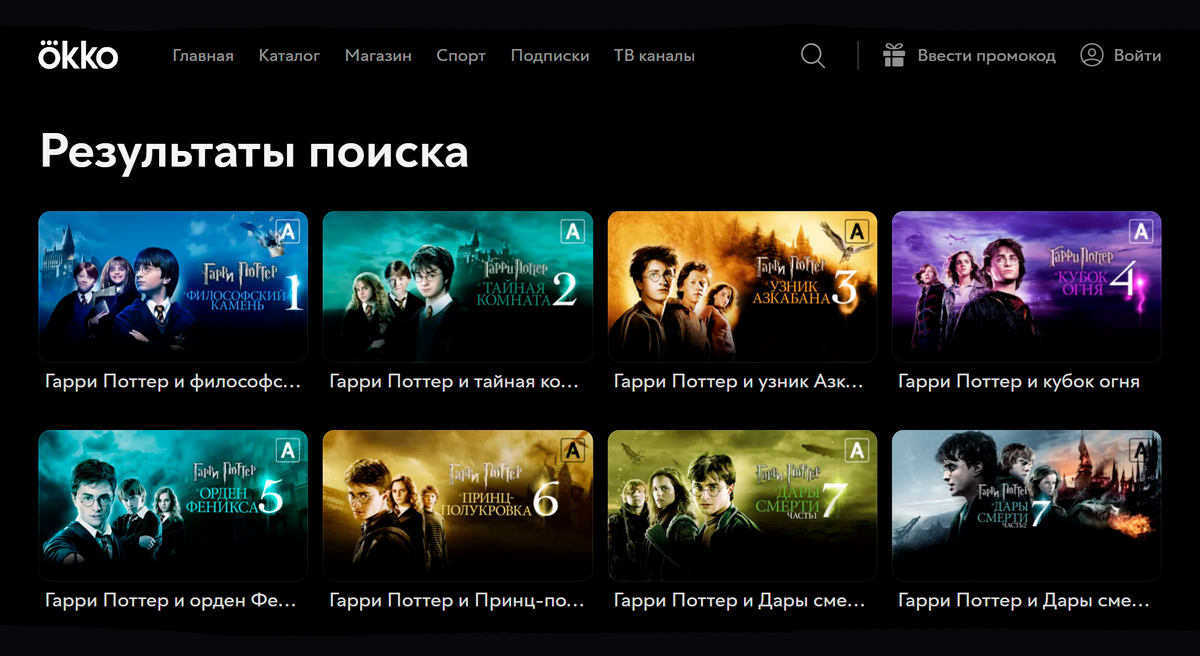
Task: Open the Орден Феникса poster thumbnail
Action: (x=173, y=505)
